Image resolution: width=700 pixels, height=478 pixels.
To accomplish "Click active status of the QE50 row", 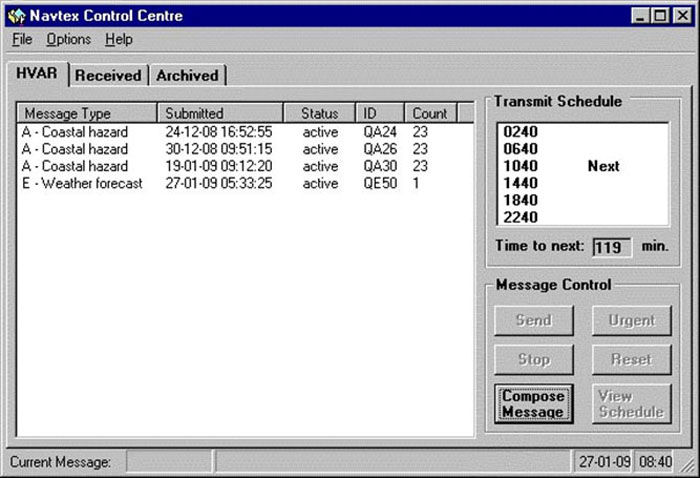I will (x=320, y=183).
